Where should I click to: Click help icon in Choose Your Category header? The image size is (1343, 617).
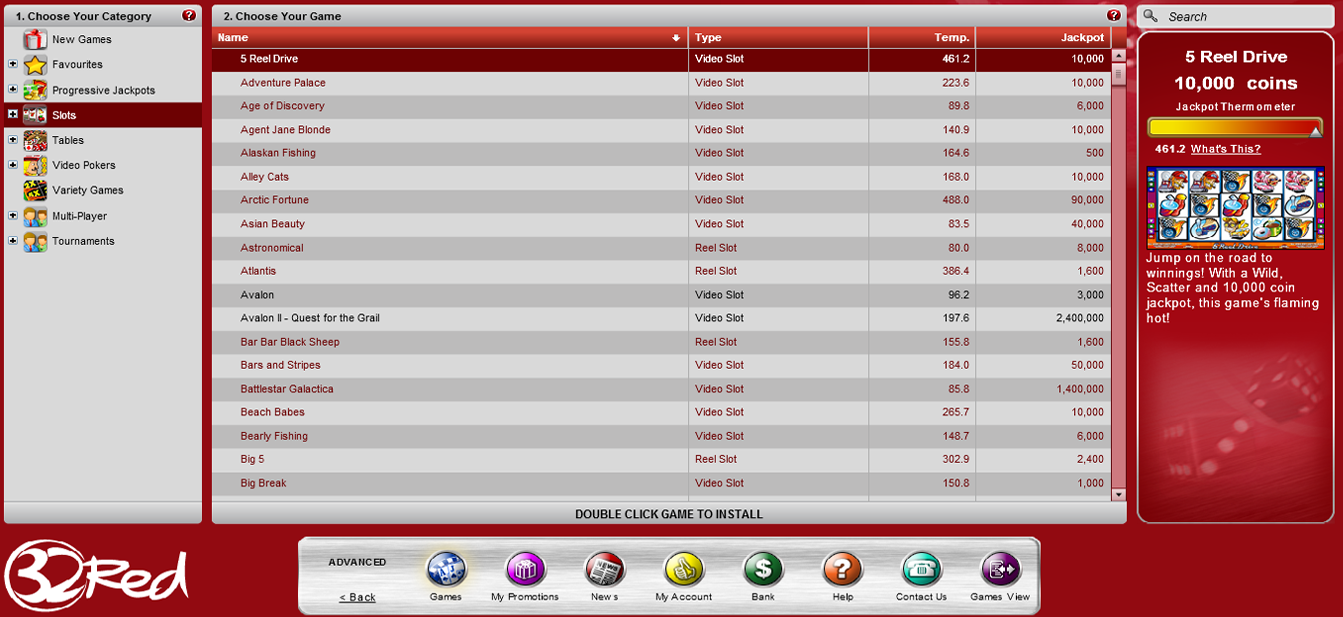point(189,16)
